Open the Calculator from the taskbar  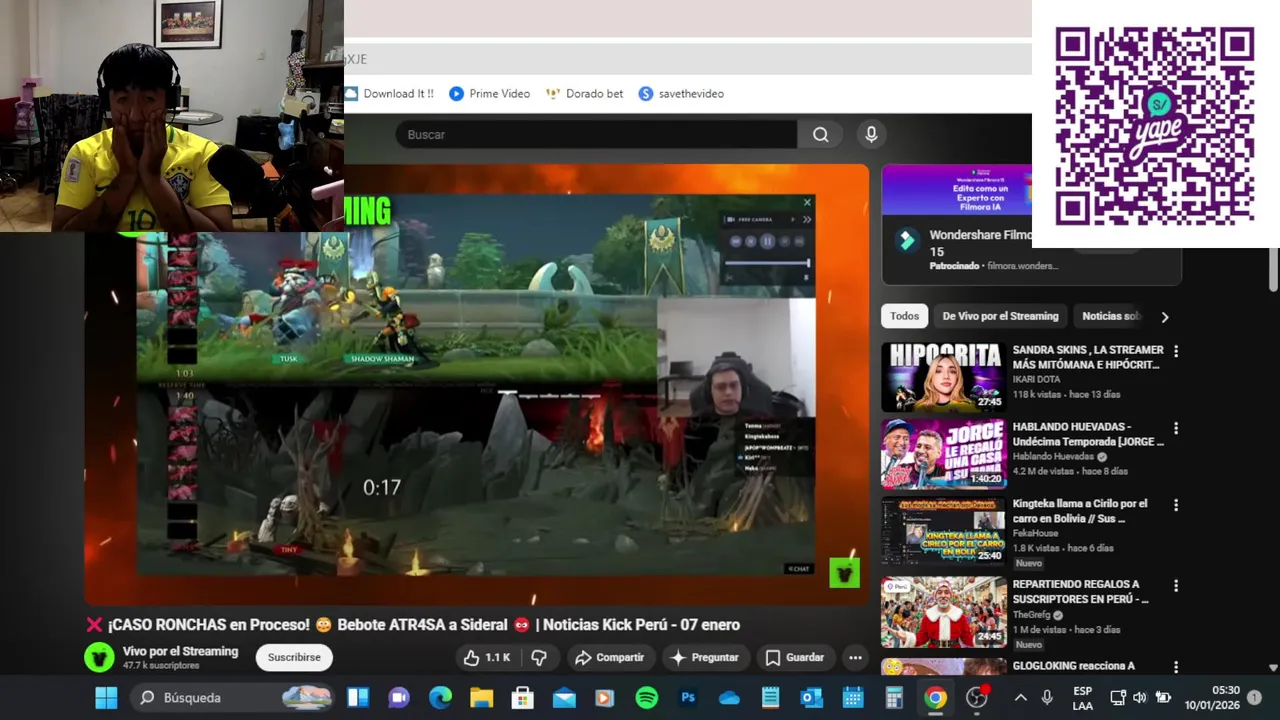tap(894, 698)
